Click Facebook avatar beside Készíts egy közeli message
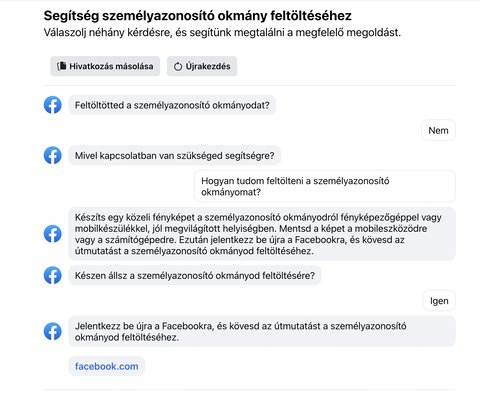Image resolution: width=480 pixels, height=403 pixels. tap(53, 234)
